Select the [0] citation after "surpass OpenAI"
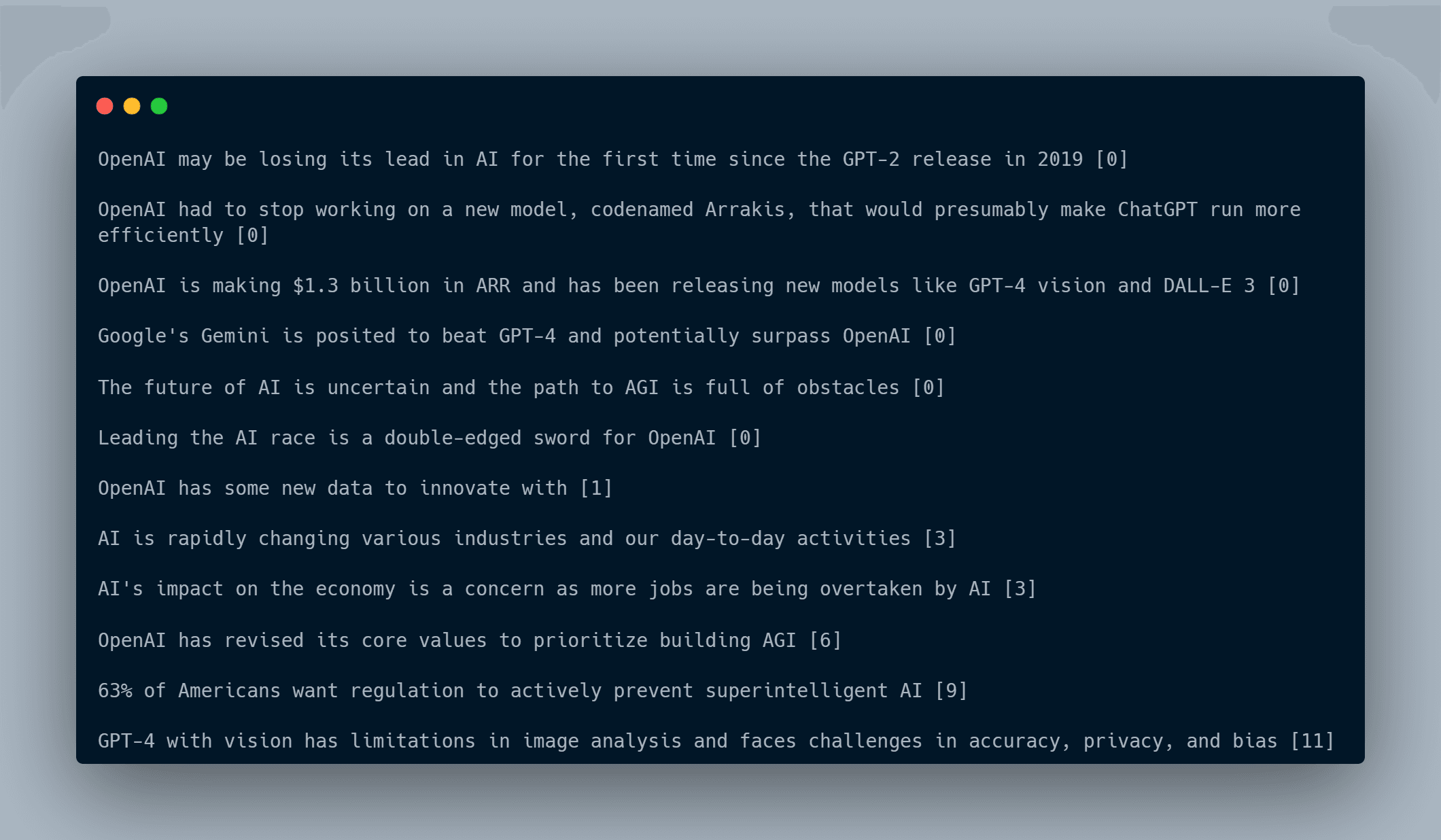The width and height of the screenshot is (1441, 840). (939, 336)
